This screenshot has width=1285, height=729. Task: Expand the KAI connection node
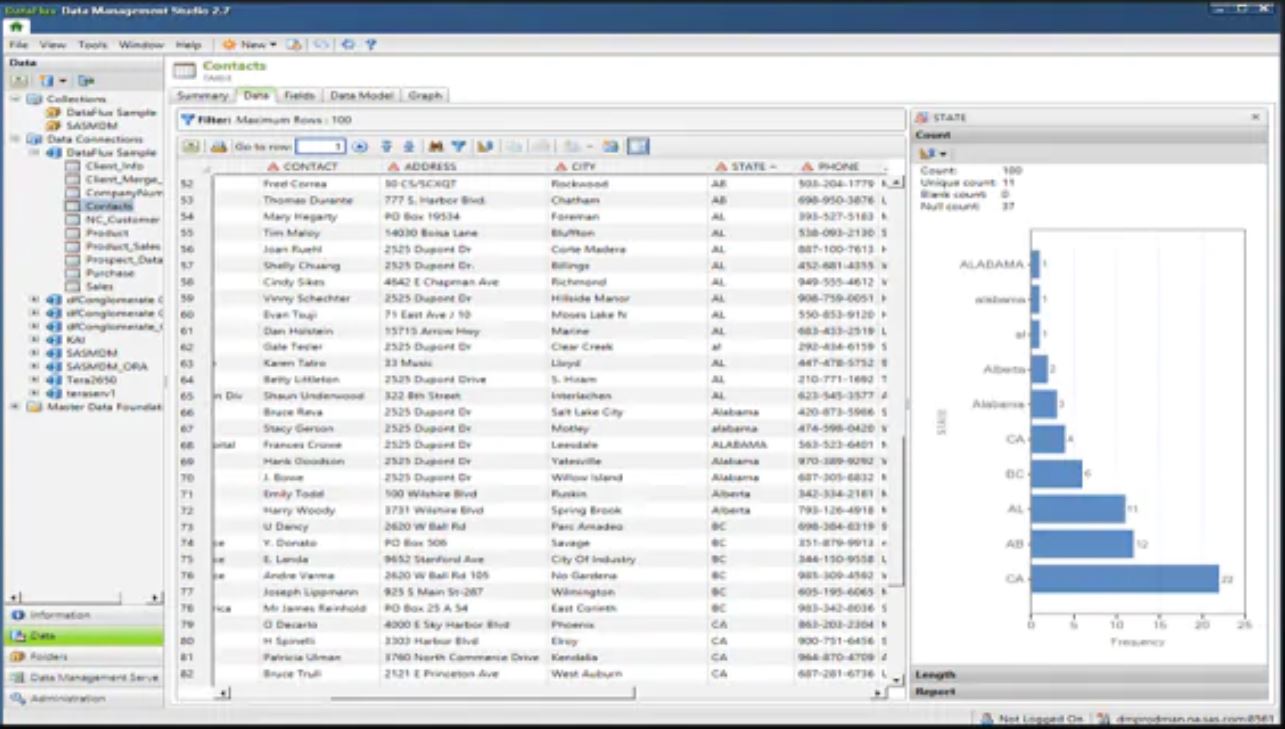(x=35, y=340)
